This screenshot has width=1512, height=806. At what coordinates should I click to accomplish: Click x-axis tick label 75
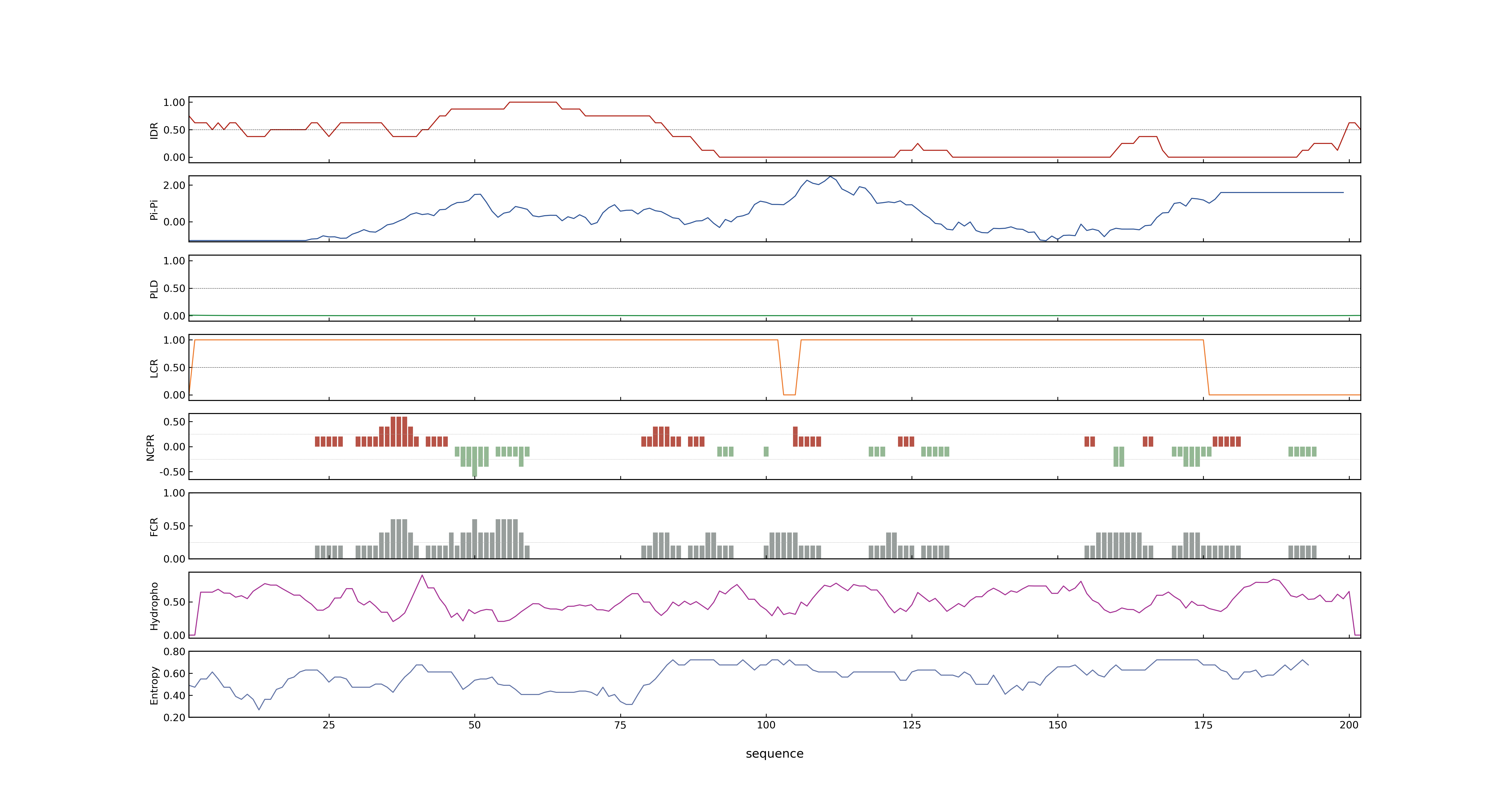621,725
